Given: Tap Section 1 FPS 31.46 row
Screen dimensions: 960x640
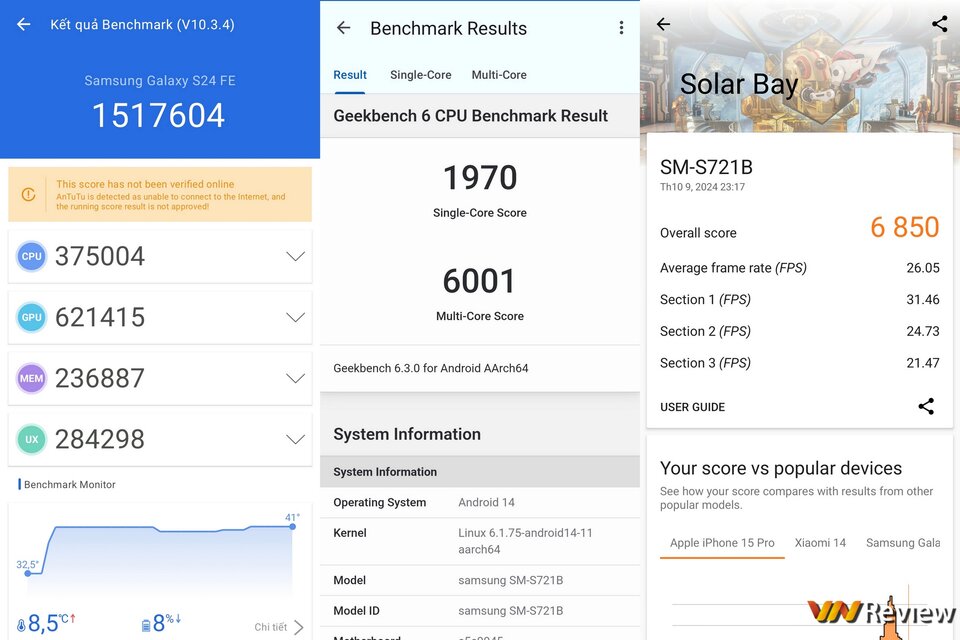Looking at the screenshot, I should pos(800,299).
